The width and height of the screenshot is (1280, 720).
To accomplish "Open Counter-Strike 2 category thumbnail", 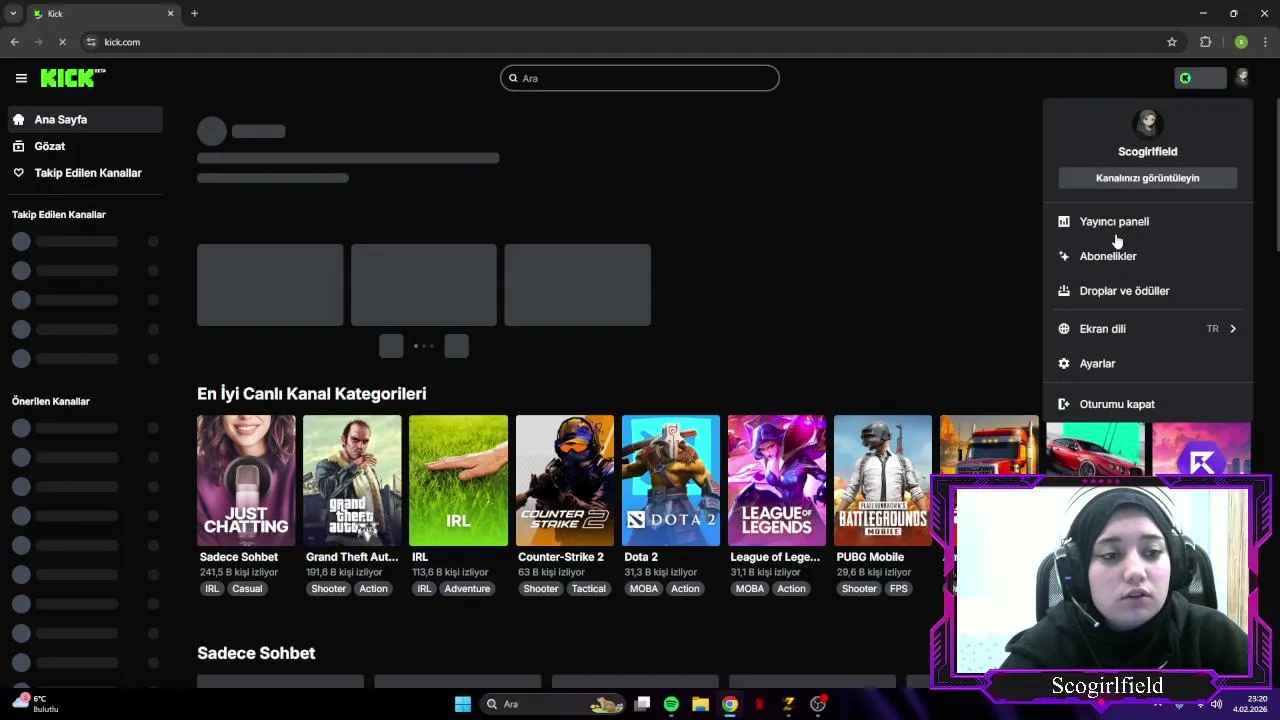I will pyautogui.click(x=564, y=480).
